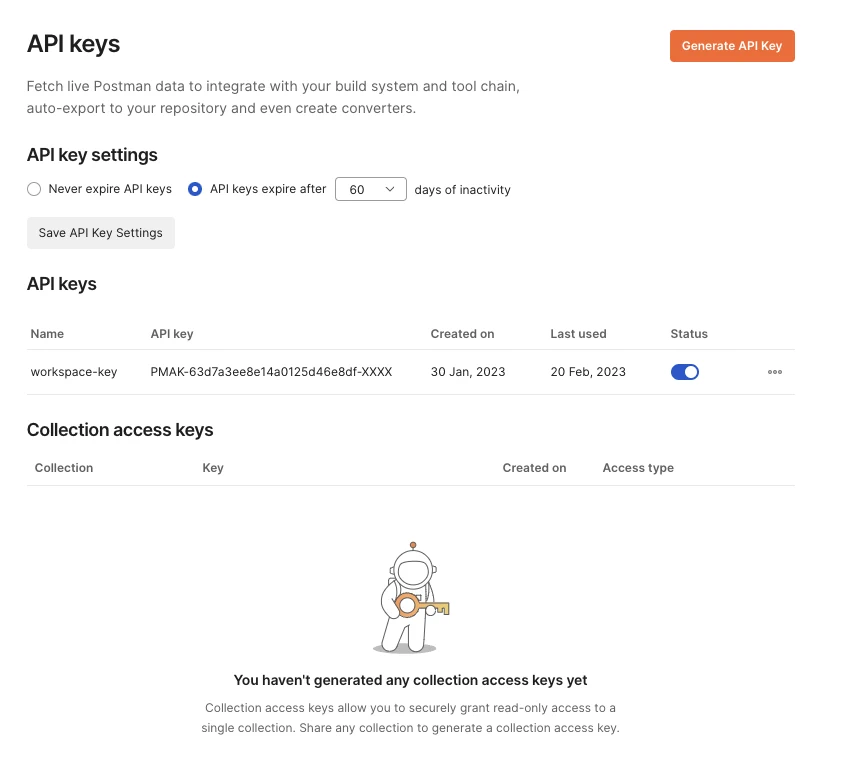Click the 30 Jan, 2023 created date
The image size is (858, 765).
pyautogui.click(x=468, y=372)
